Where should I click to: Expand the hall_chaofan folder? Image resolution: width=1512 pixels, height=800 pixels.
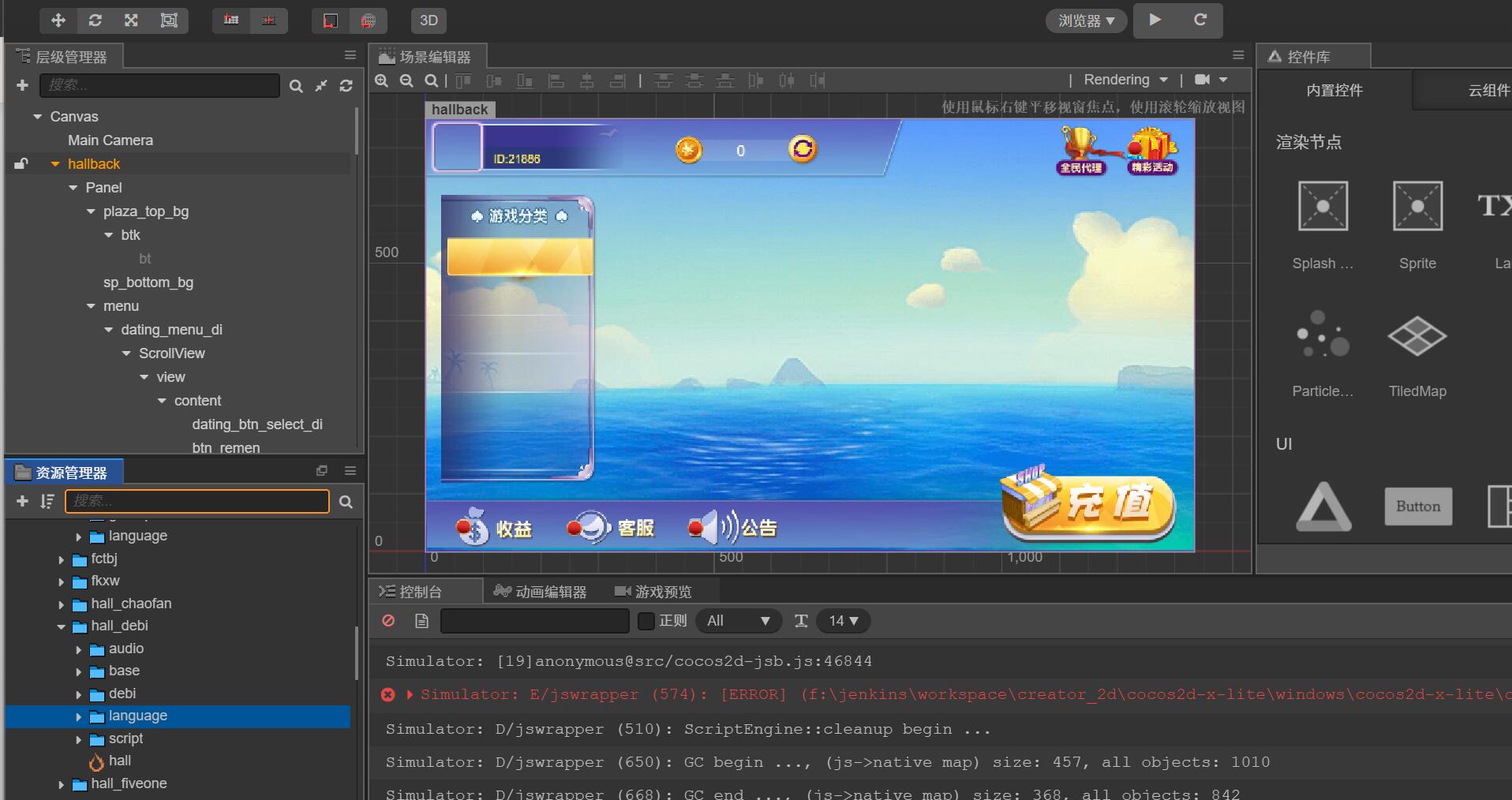(61, 605)
